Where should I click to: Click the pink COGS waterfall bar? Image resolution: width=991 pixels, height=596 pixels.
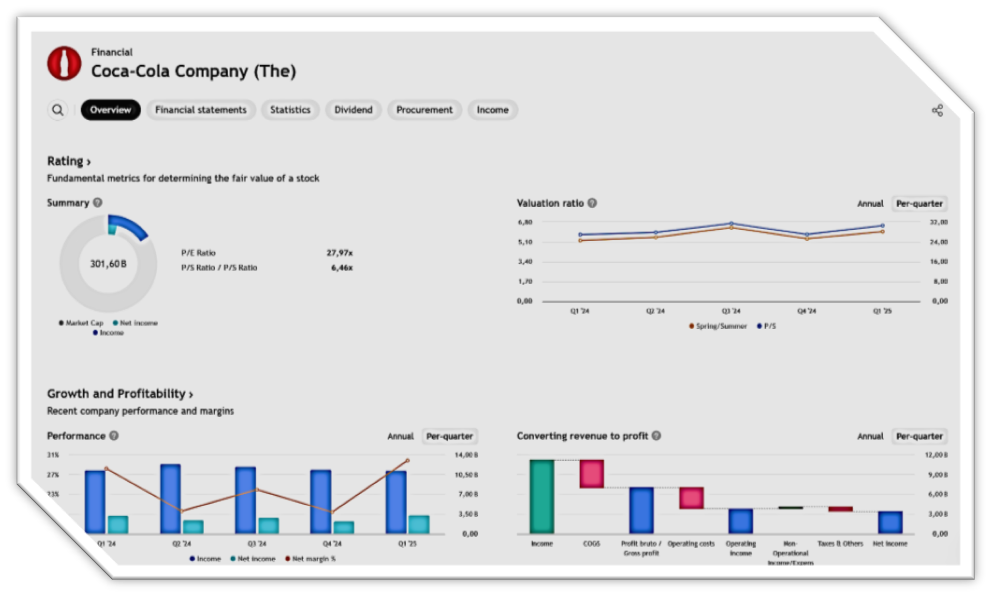coord(592,474)
